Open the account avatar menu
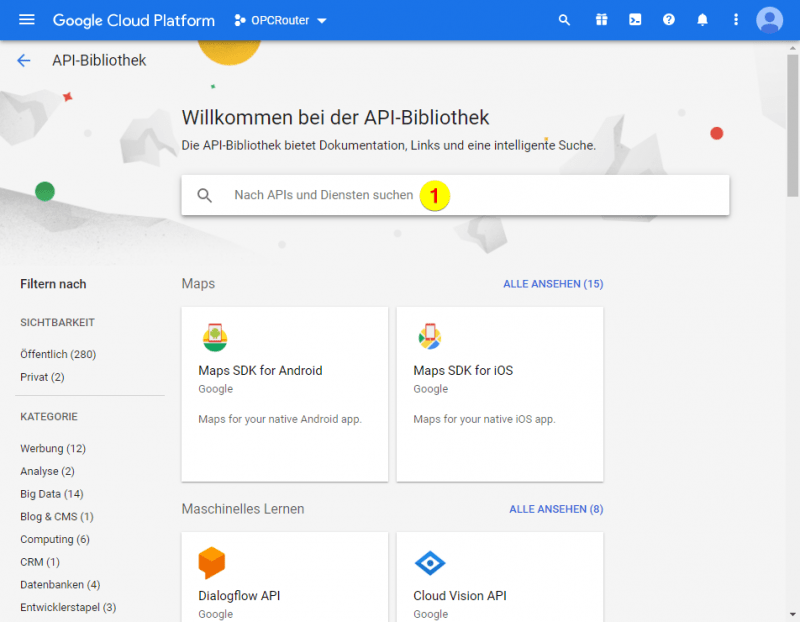 pyautogui.click(x=769, y=19)
